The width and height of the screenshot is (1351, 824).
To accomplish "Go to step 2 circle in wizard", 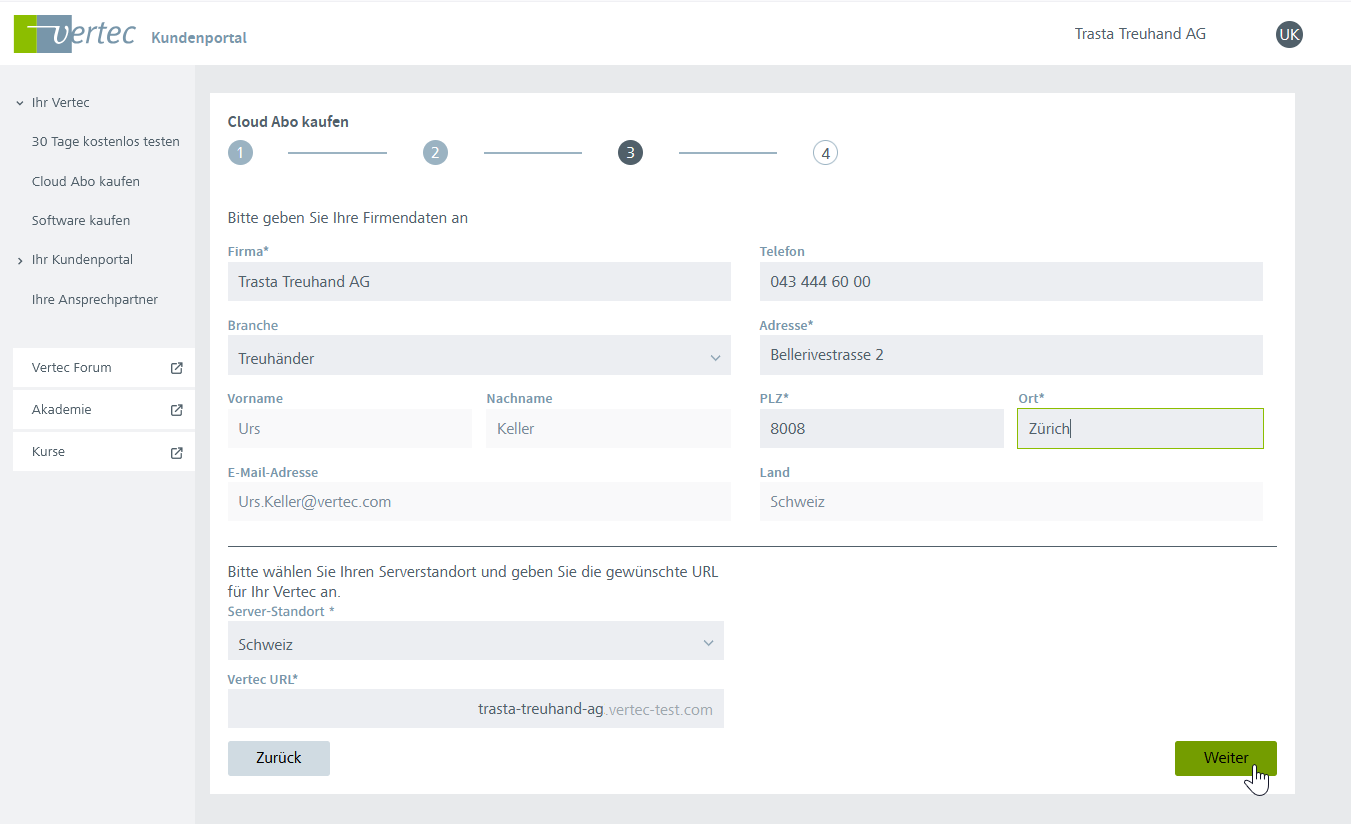I will tap(435, 153).
